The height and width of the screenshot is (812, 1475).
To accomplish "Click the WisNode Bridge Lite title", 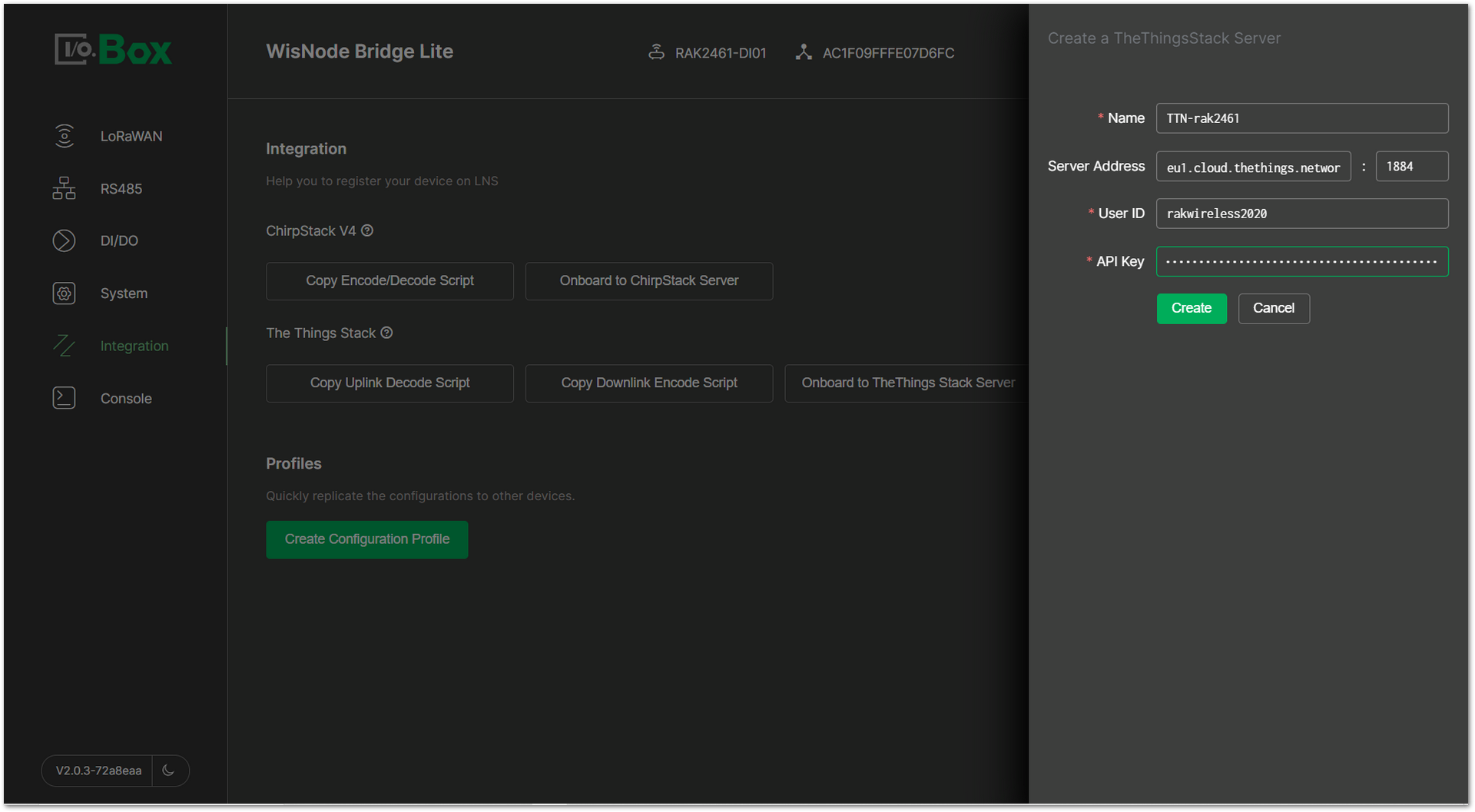I will [360, 51].
